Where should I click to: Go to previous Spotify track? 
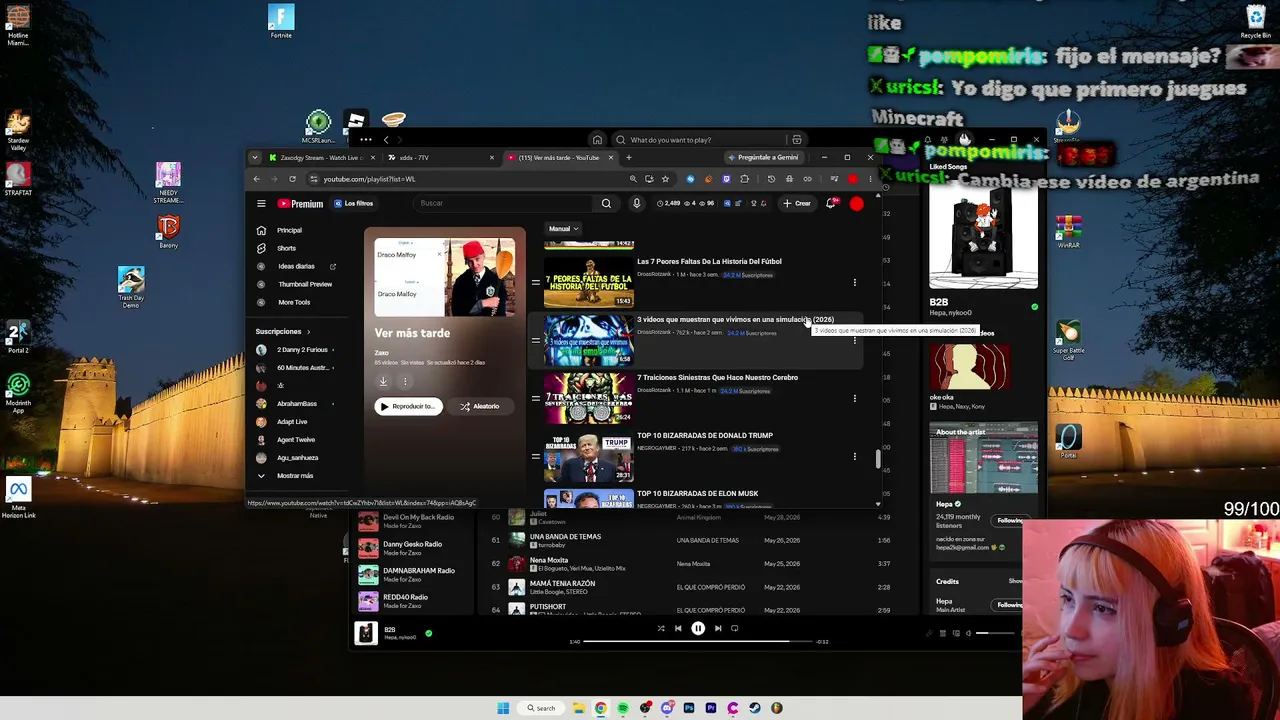678,629
